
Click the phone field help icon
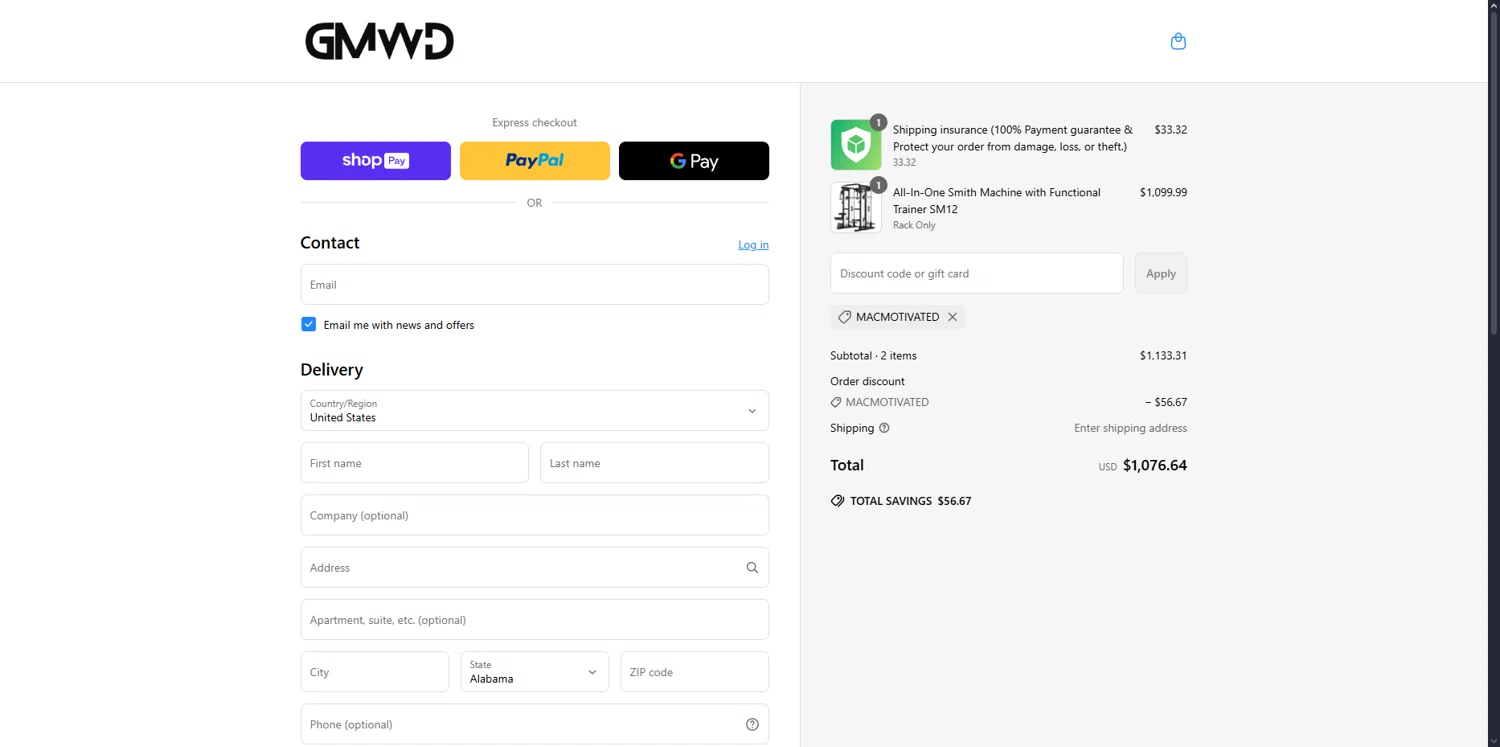752,724
